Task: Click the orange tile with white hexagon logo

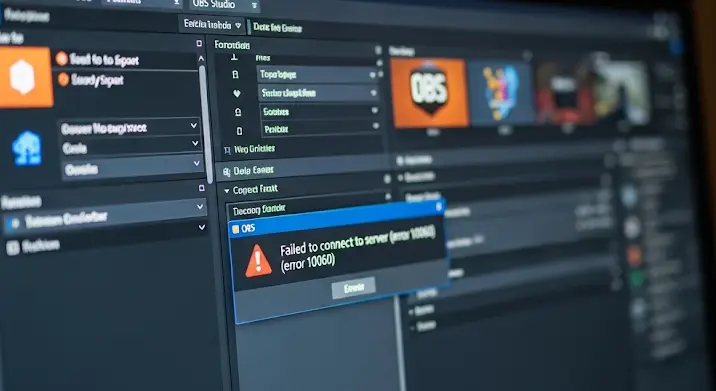Action: (25, 77)
